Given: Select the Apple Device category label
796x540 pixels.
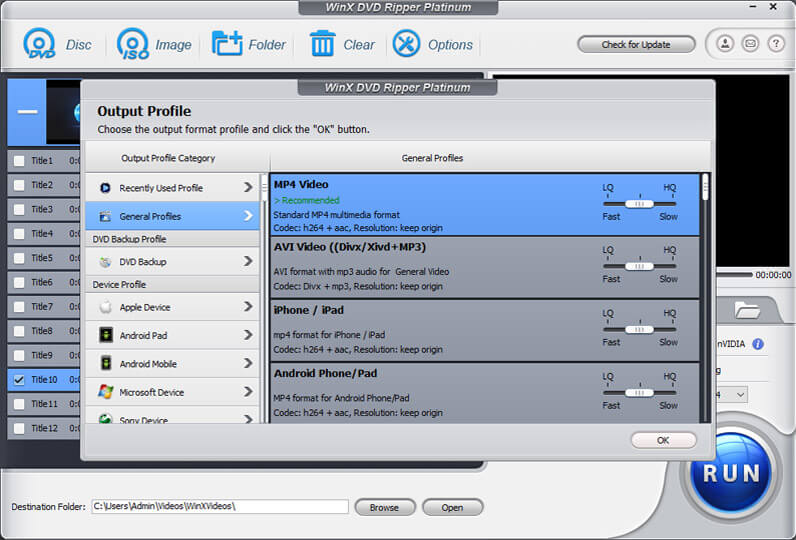Looking at the screenshot, I should (145, 308).
